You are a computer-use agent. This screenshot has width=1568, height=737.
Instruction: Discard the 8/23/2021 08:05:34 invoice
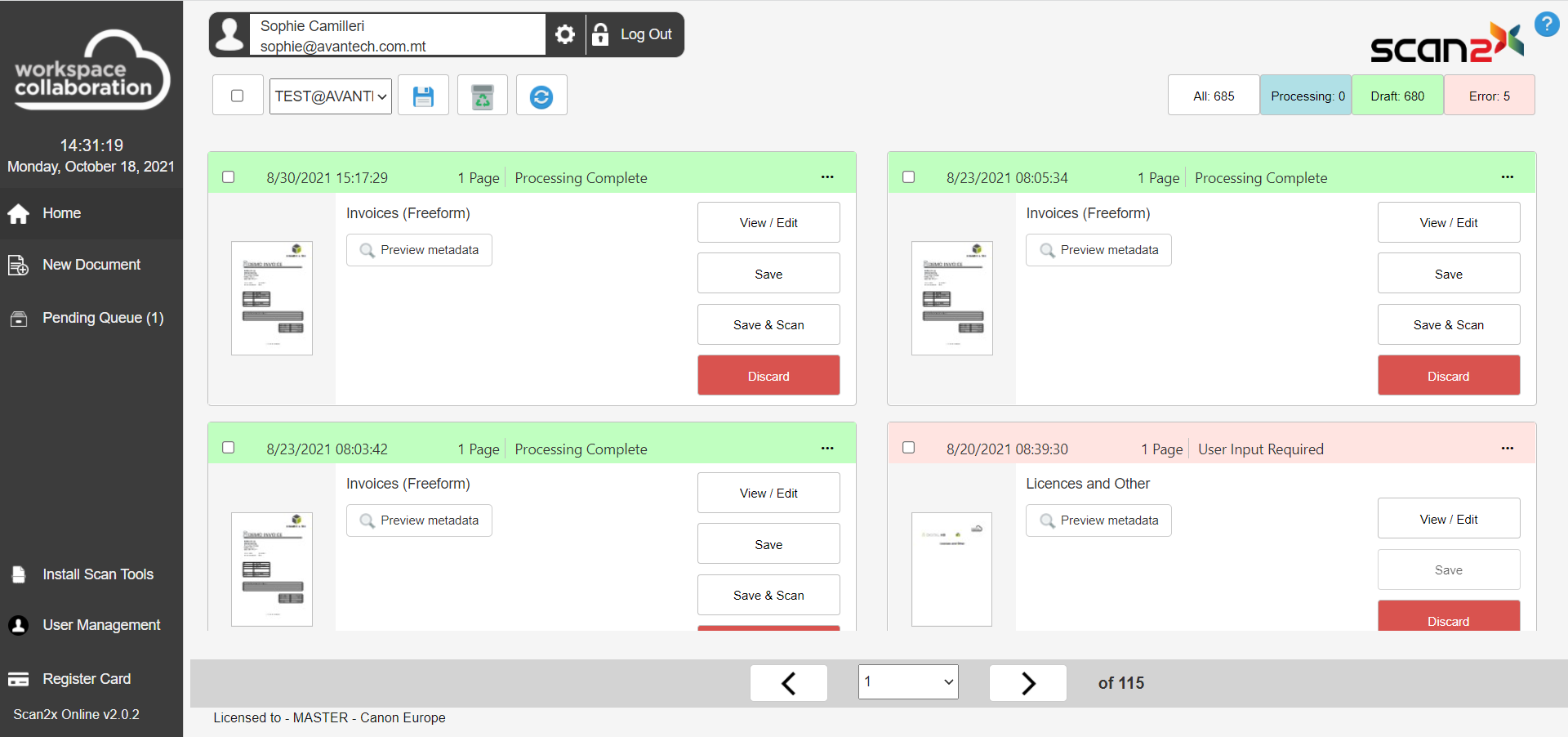coord(1448,376)
